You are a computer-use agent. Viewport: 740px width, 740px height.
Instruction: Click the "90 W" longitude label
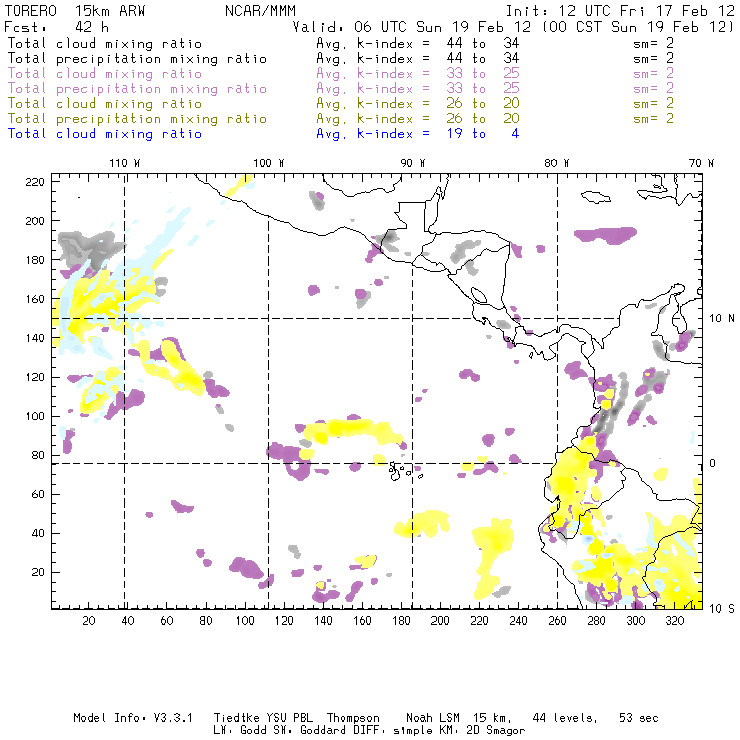click(413, 163)
